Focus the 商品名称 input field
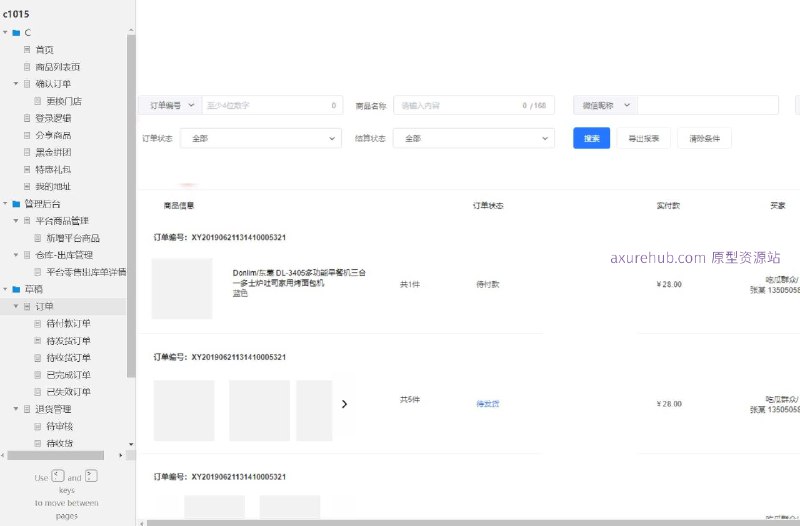This screenshot has height=526, width=800. pos(473,105)
